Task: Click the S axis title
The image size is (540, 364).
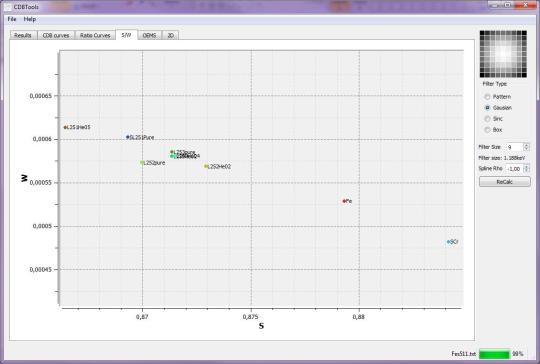Action: 261,326
